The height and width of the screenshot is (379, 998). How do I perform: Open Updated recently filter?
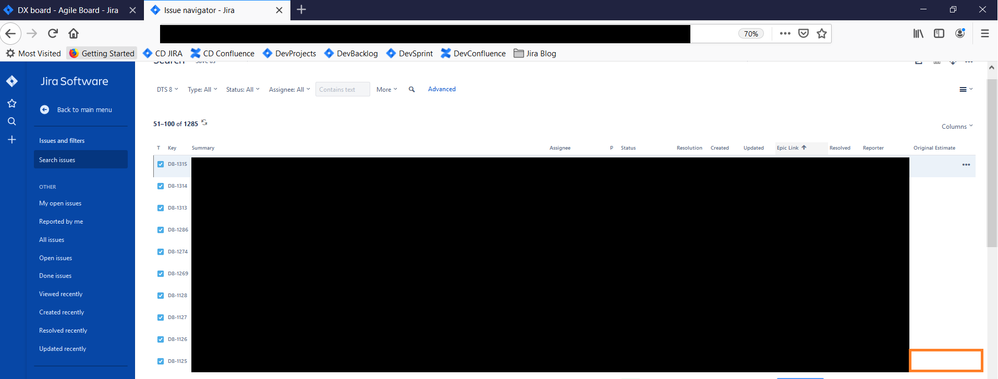tap(62, 349)
